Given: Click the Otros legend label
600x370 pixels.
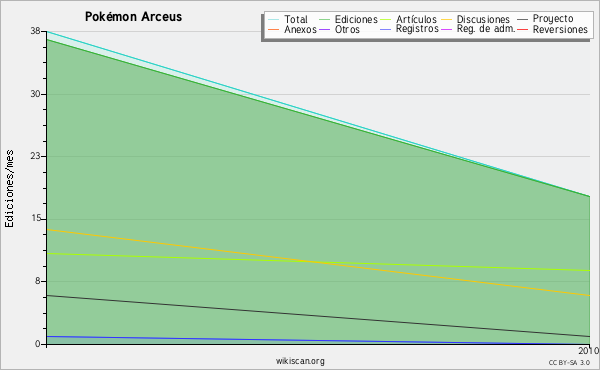Looking at the screenshot, I should pos(347,29).
